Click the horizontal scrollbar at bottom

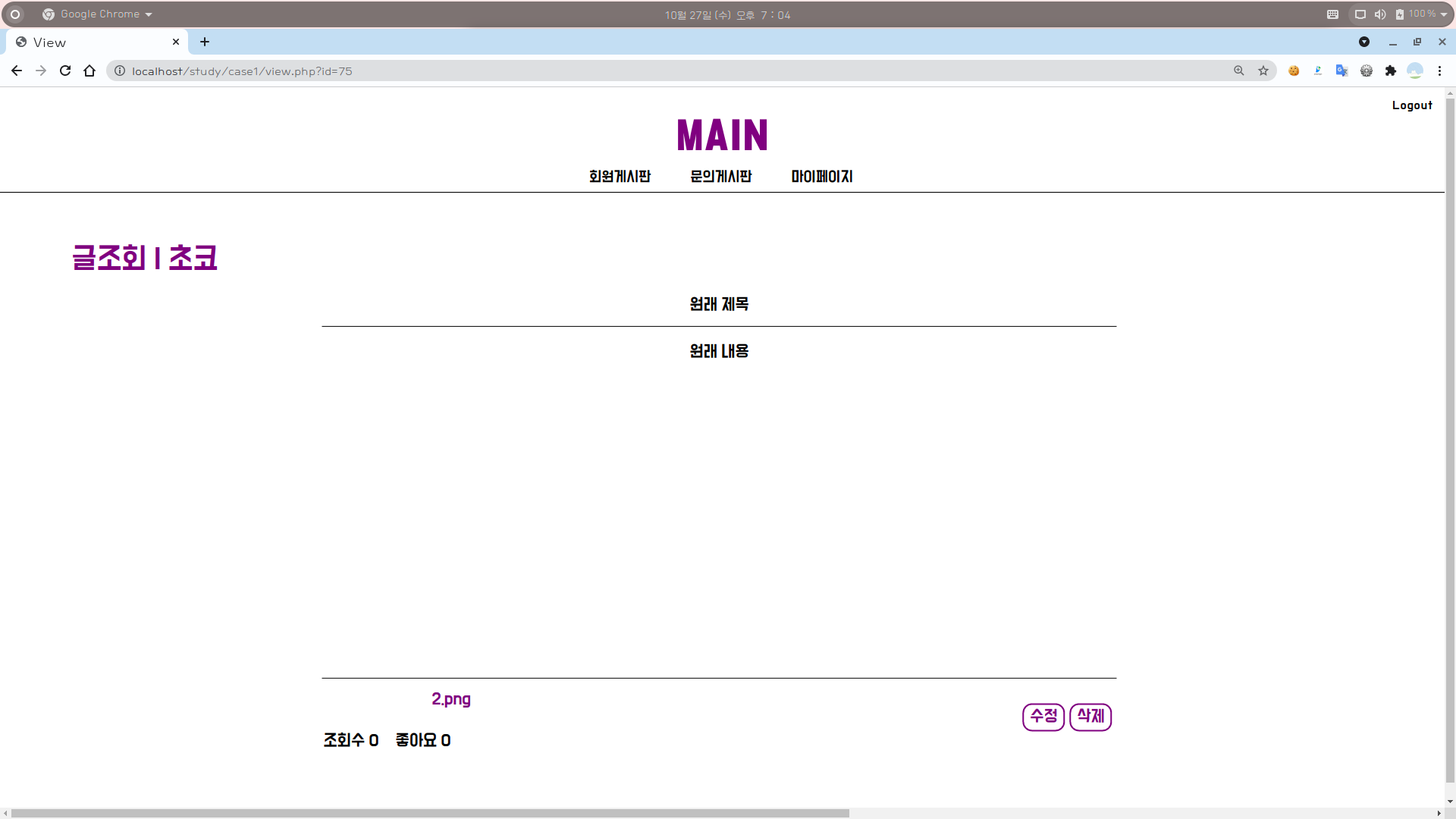coord(429,813)
